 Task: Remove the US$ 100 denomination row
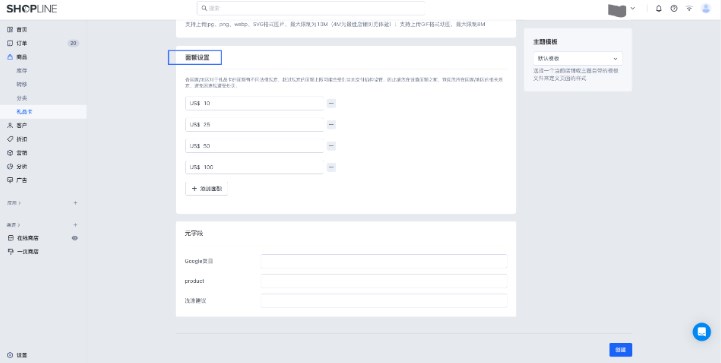tap(331, 167)
